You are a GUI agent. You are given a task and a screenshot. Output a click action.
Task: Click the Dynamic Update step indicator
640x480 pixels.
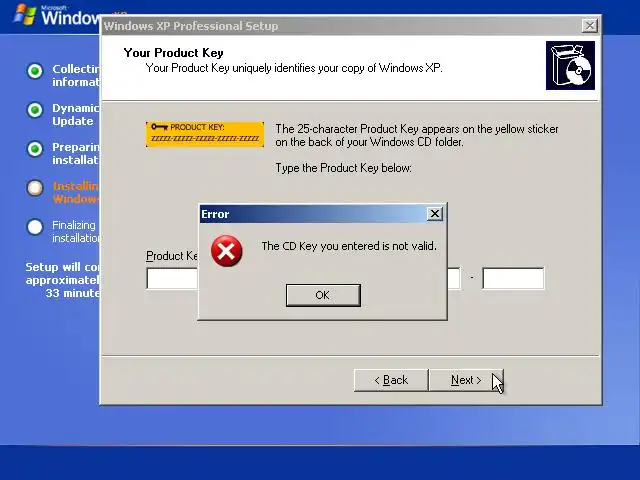[35, 110]
